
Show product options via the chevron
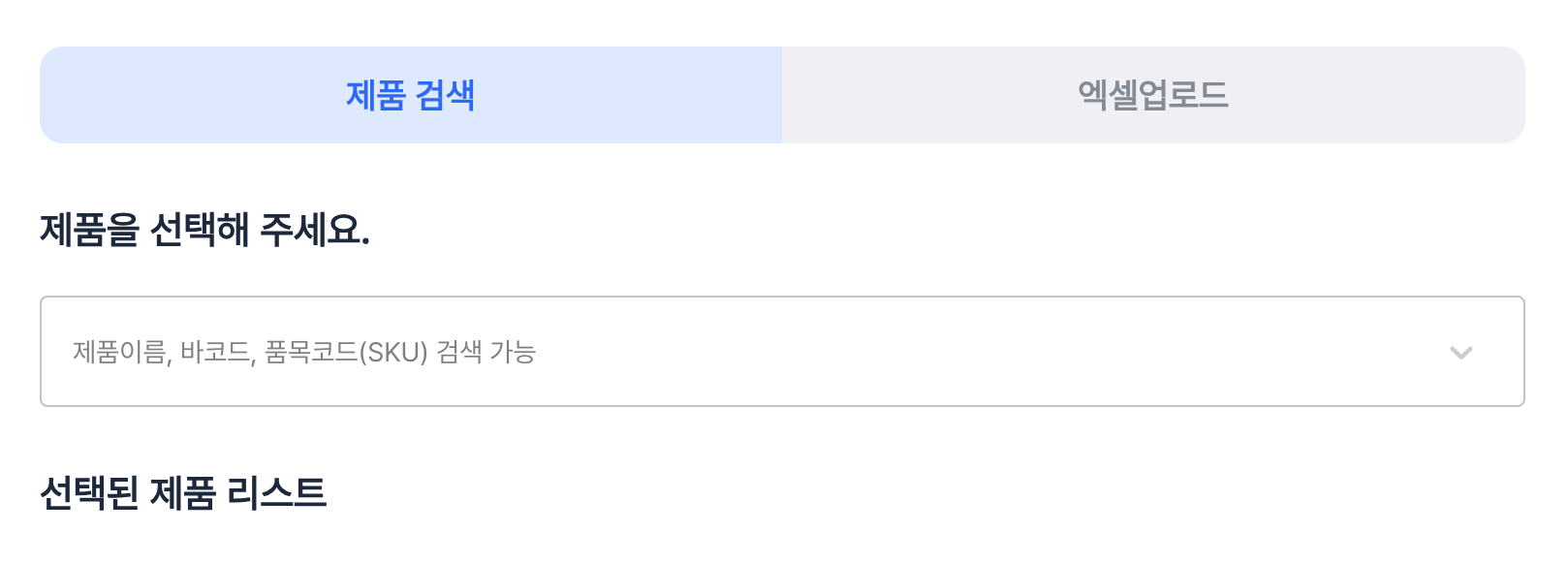1460,352
